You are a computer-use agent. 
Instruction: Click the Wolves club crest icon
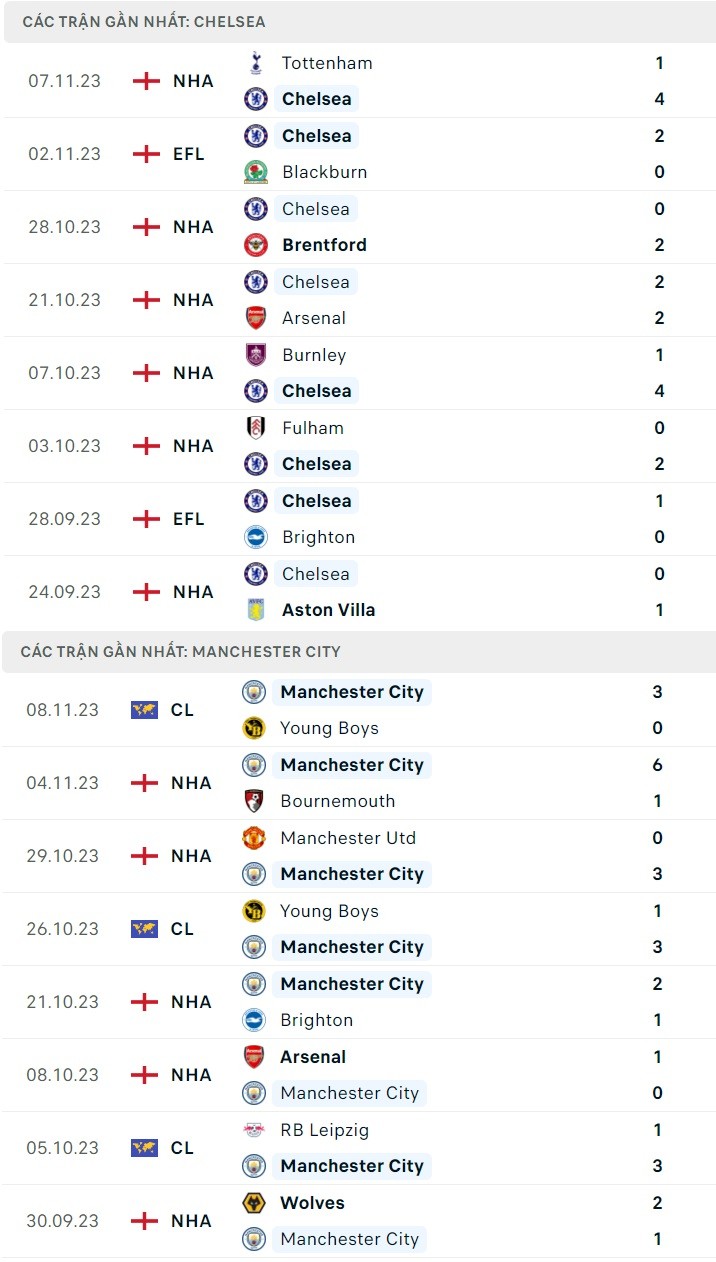(254, 1203)
